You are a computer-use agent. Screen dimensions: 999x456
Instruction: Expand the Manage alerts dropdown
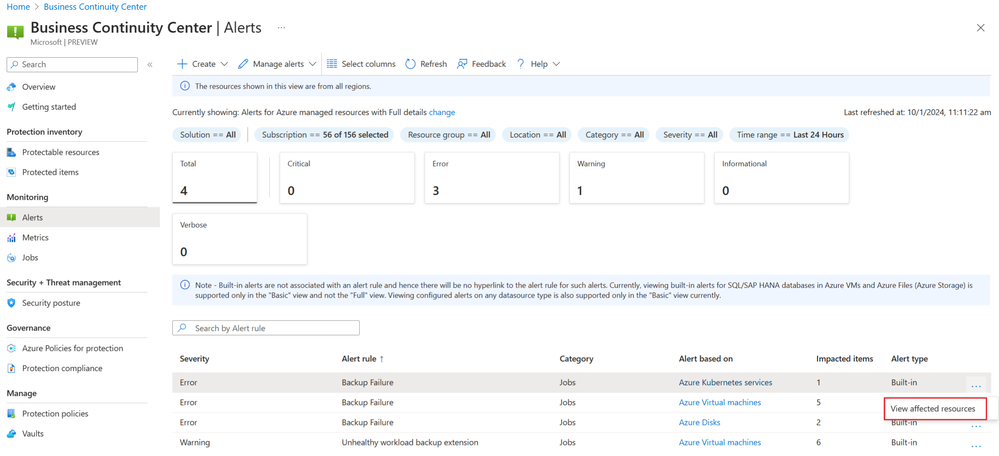[277, 64]
